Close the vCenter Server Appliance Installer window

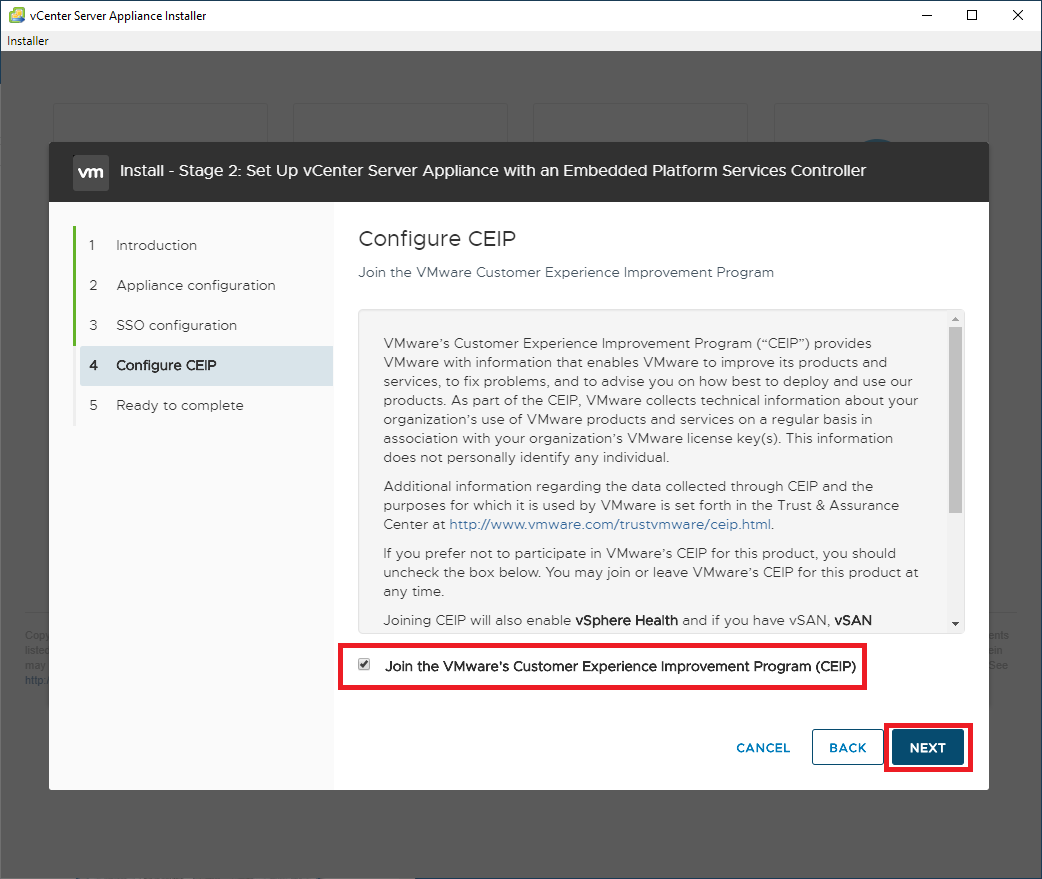point(1018,15)
